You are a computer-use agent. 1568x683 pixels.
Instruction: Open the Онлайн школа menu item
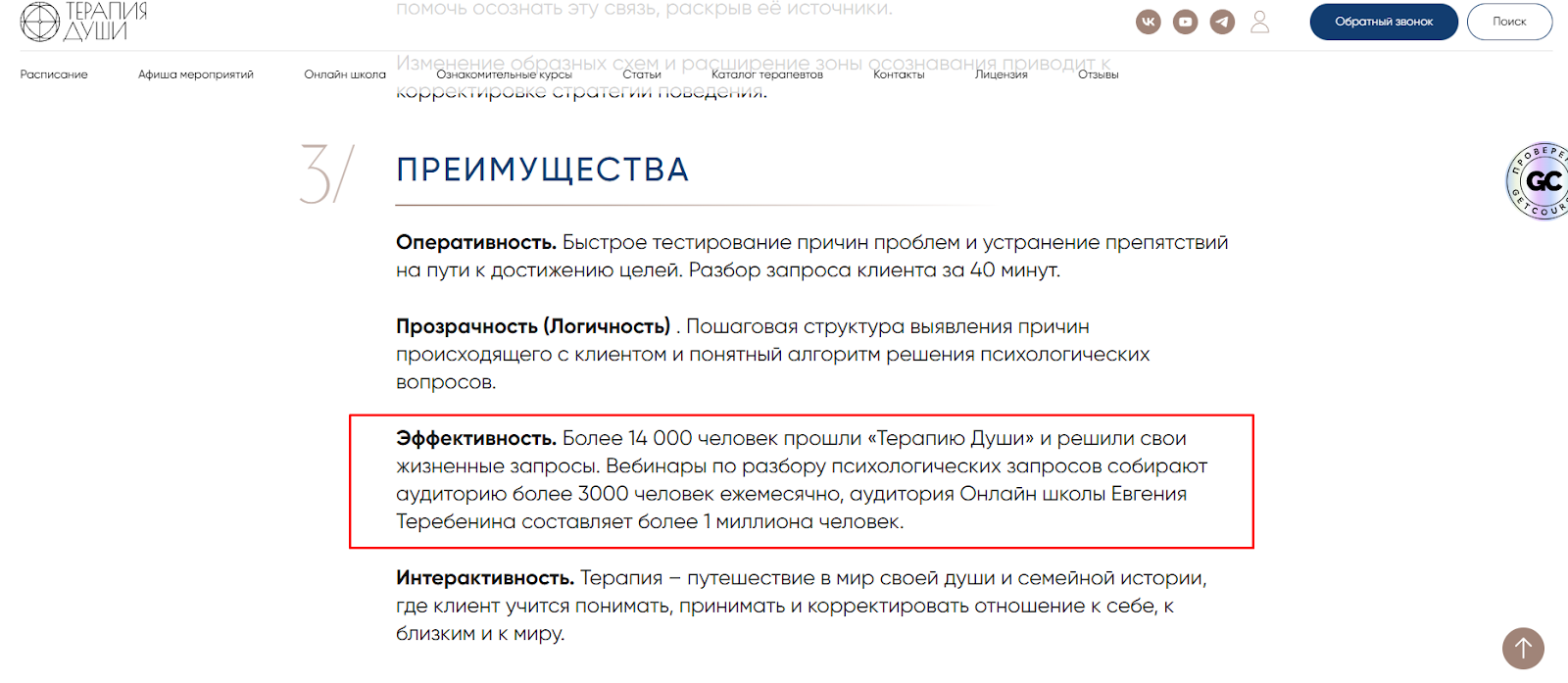pyautogui.click(x=345, y=74)
